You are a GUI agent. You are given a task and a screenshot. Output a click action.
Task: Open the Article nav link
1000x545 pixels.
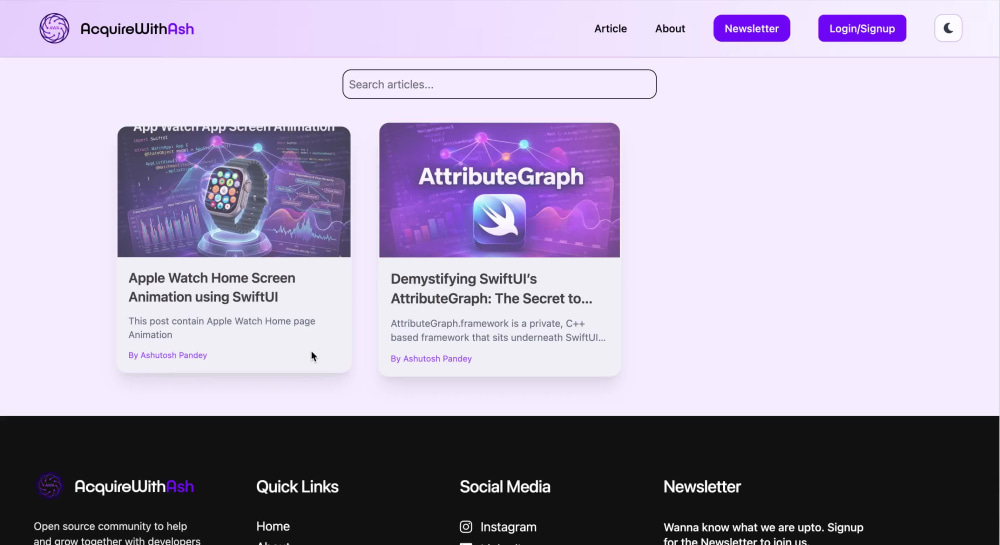[x=610, y=29]
